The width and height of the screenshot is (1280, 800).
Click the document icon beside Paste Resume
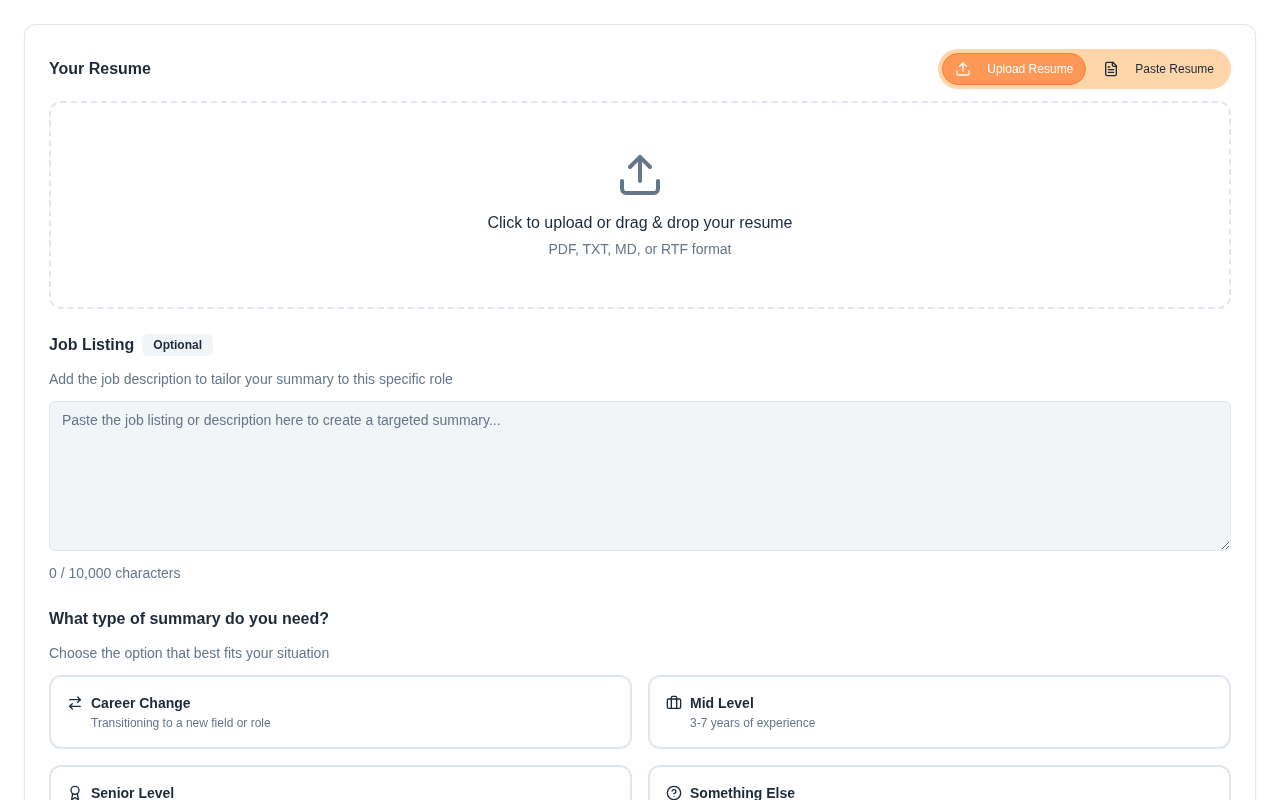click(1111, 69)
